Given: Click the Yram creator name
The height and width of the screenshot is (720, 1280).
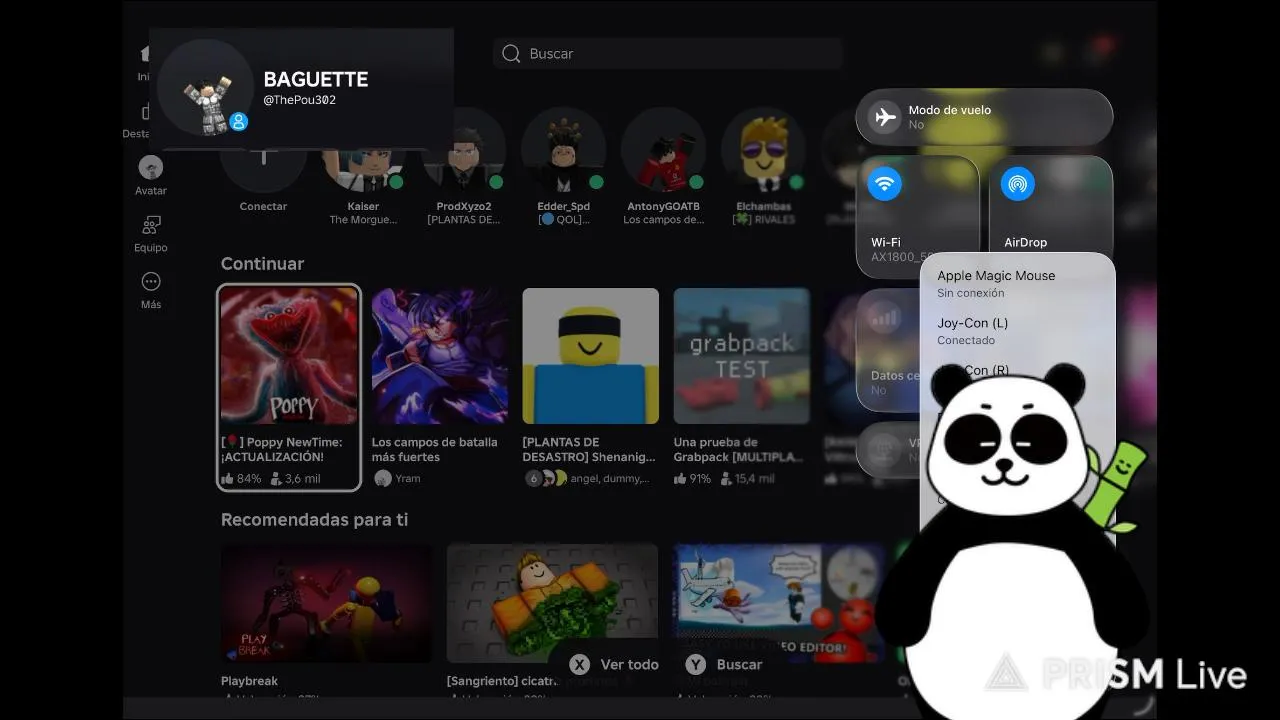Looking at the screenshot, I should [407, 479].
